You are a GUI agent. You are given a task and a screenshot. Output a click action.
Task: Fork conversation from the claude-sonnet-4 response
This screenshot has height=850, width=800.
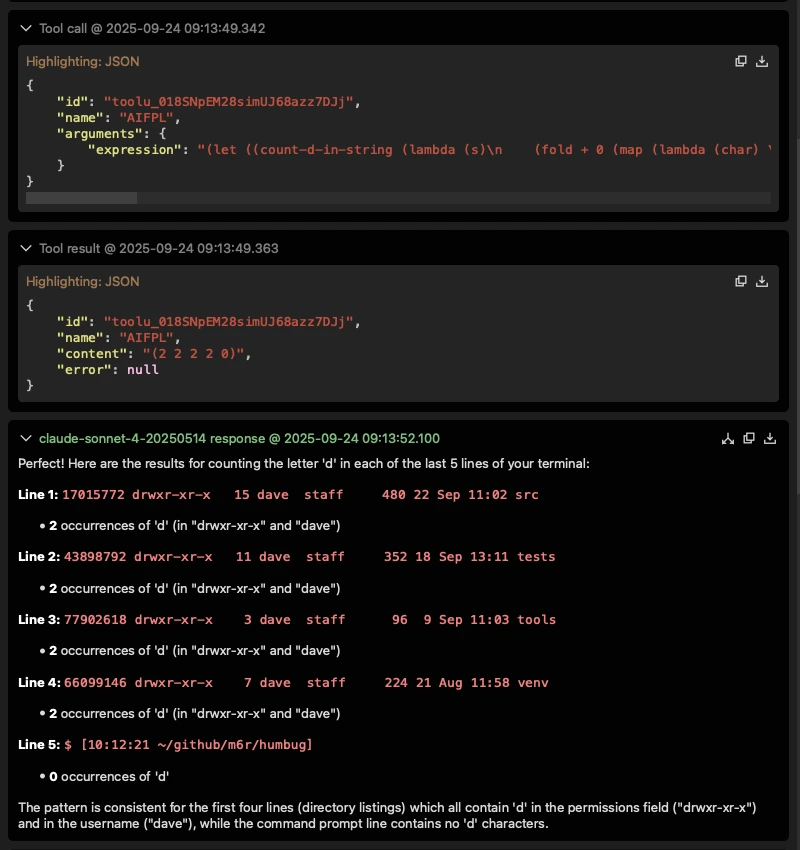pyautogui.click(x=728, y=438)
